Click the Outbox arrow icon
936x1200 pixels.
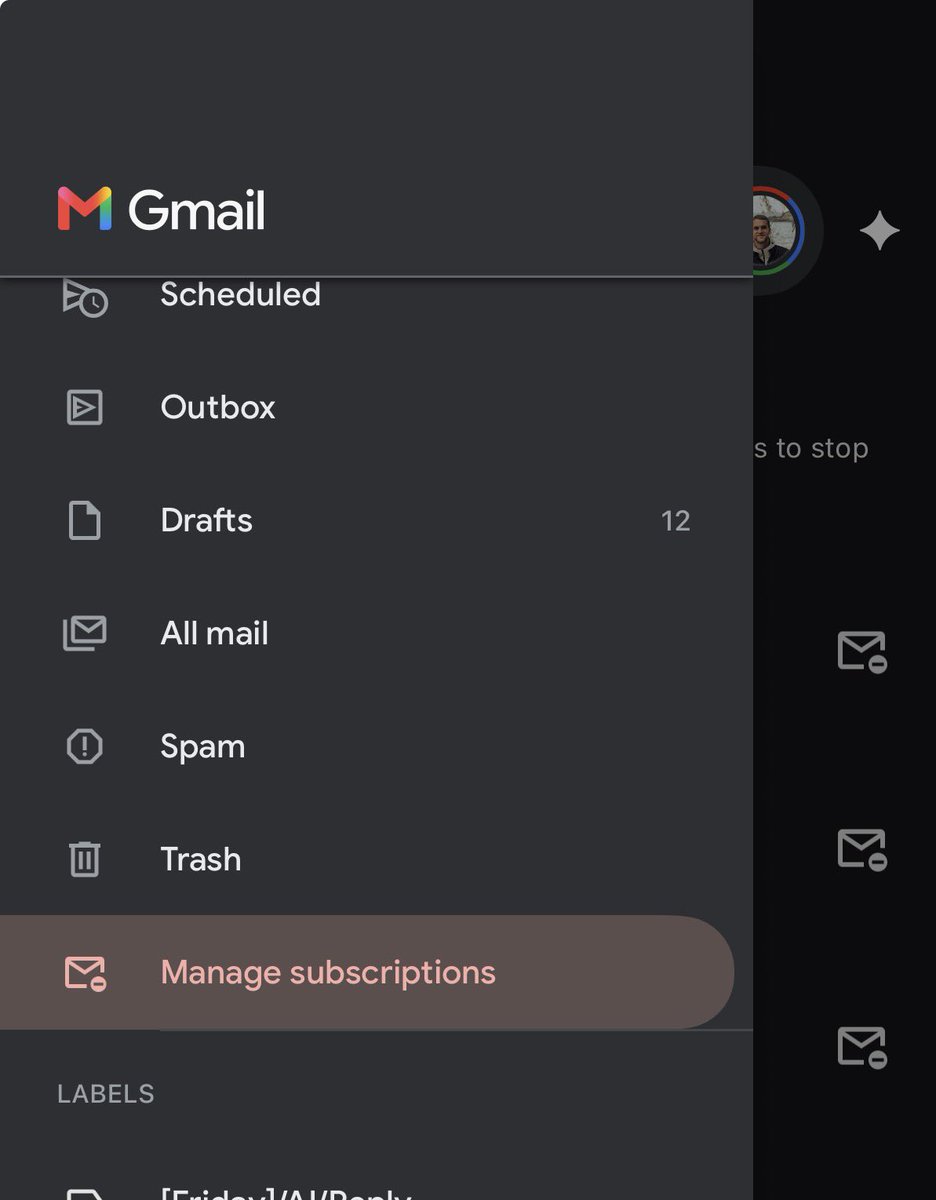(85, 408)
